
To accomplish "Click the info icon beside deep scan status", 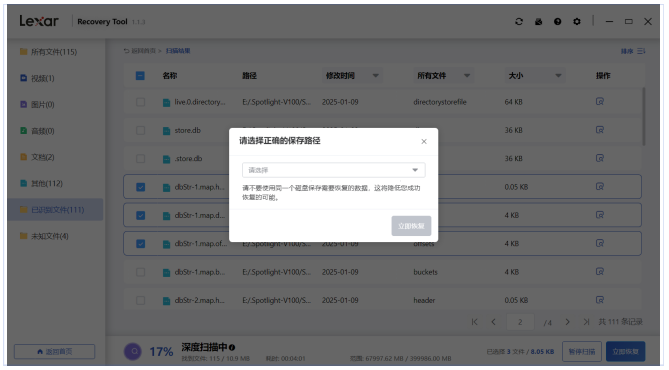I will tap(232, 347).
